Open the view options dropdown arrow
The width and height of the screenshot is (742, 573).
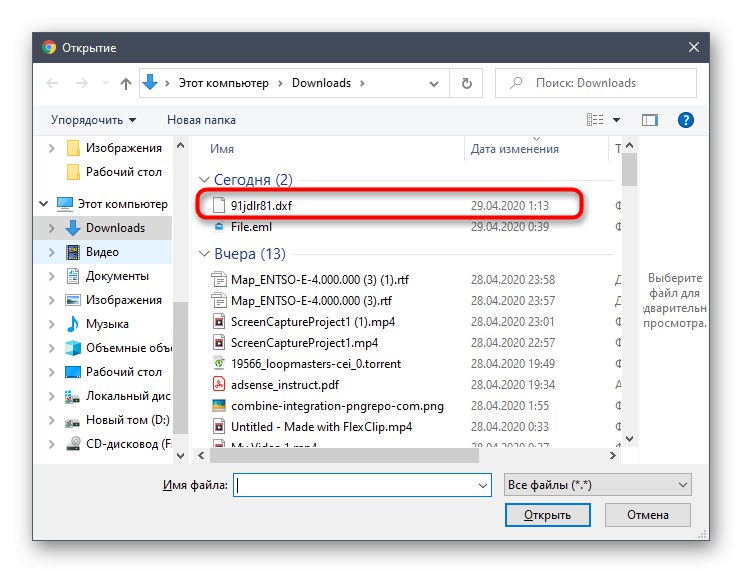(617, 120)
